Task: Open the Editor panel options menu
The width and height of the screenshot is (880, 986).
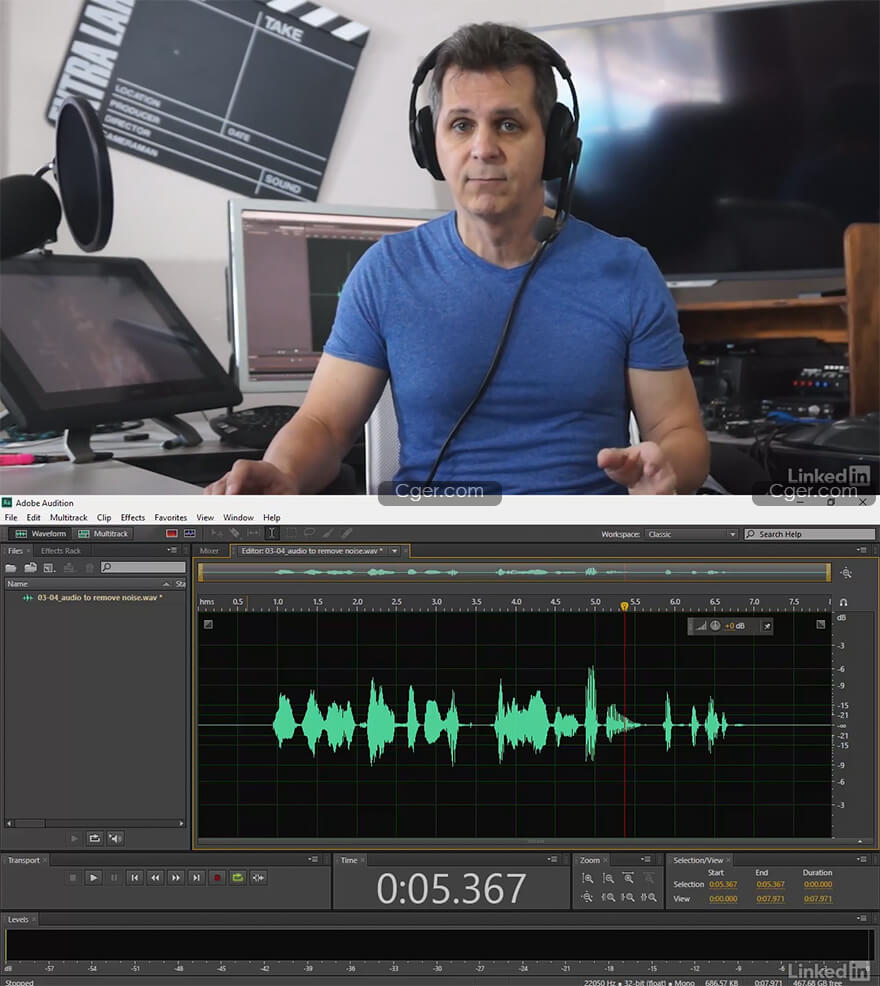Action: (x=864, y=550)
